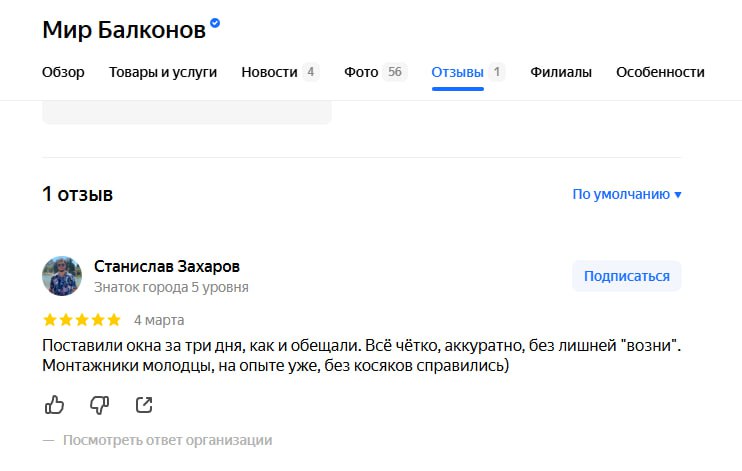Click the gray placeholder box under tabs

pyautogui.click(x=187, y=113)
